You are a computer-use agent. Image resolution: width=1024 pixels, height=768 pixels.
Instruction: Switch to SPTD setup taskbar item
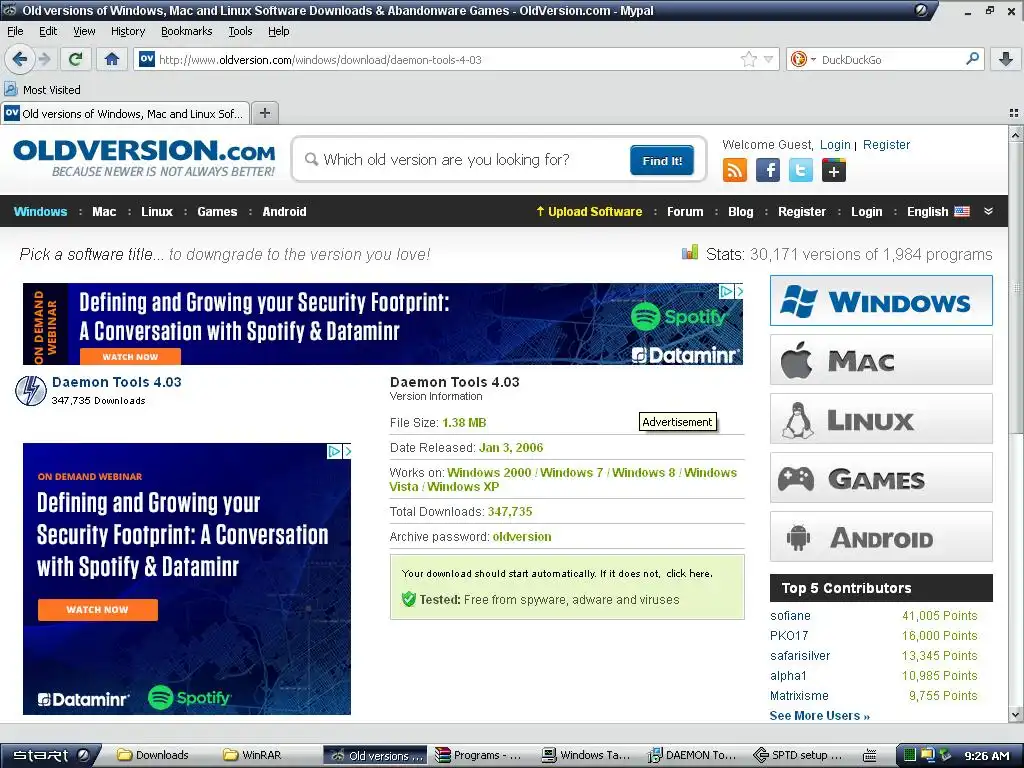(x=797, y=755)
